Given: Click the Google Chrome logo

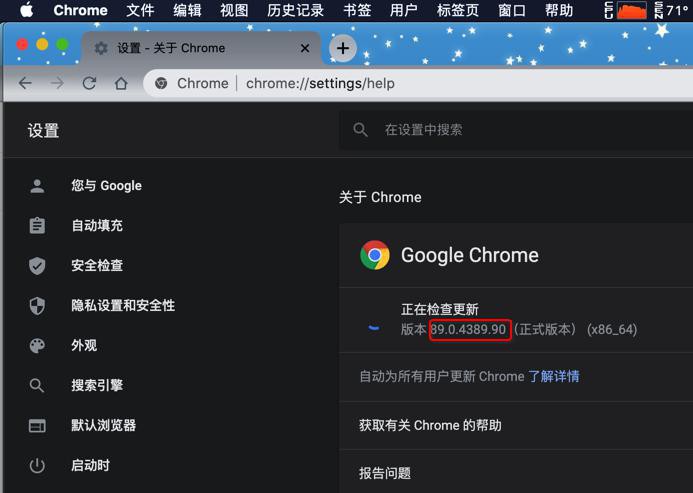Looking at the screenshot, I should point(375,255).
